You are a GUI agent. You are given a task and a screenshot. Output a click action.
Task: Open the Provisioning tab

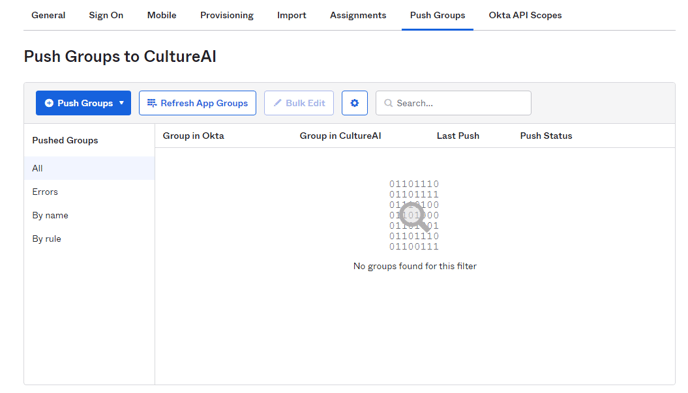coord(227,15)
